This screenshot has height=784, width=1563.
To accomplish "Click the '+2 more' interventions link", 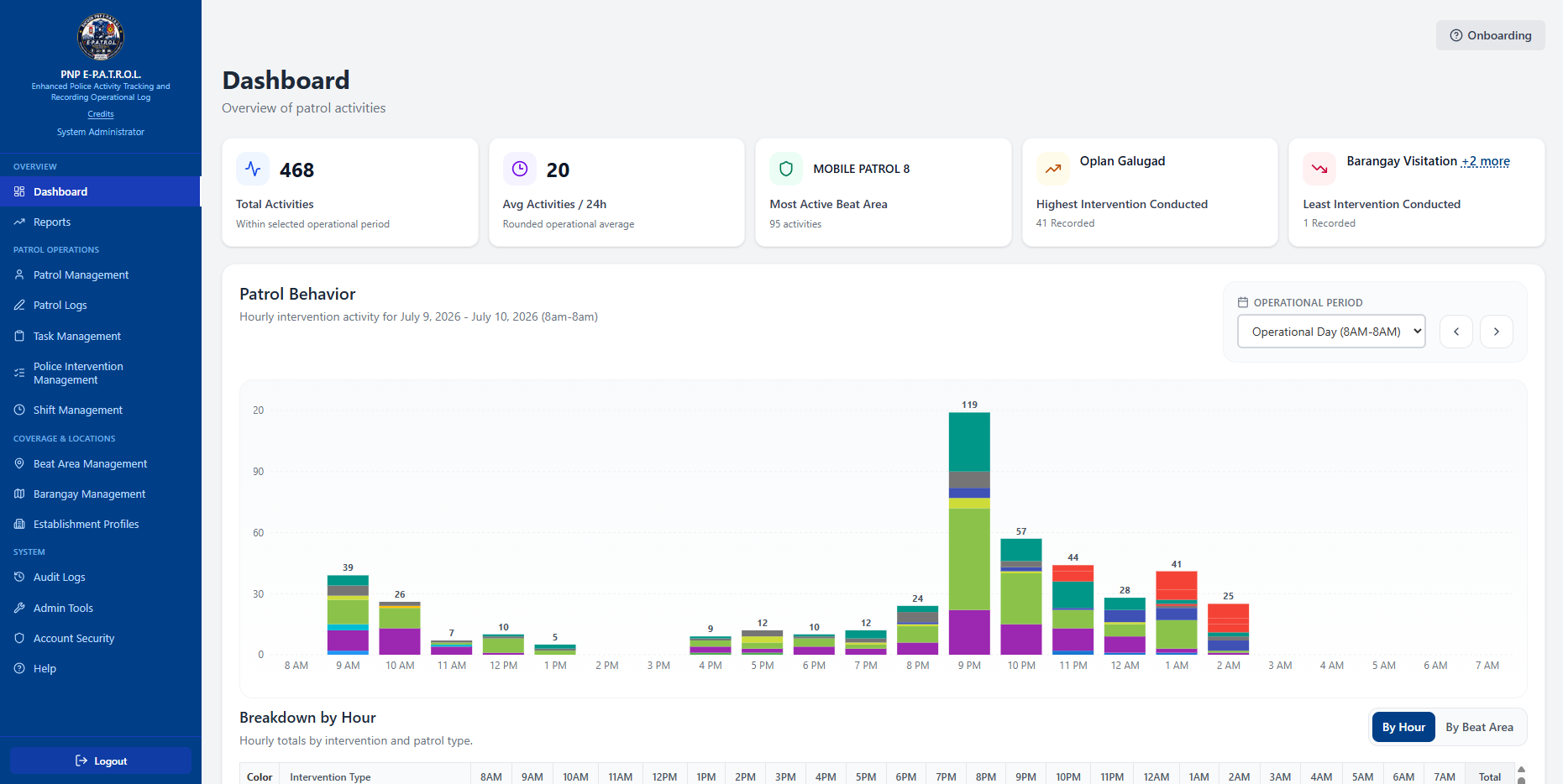I will click(x=1485, y=161).
